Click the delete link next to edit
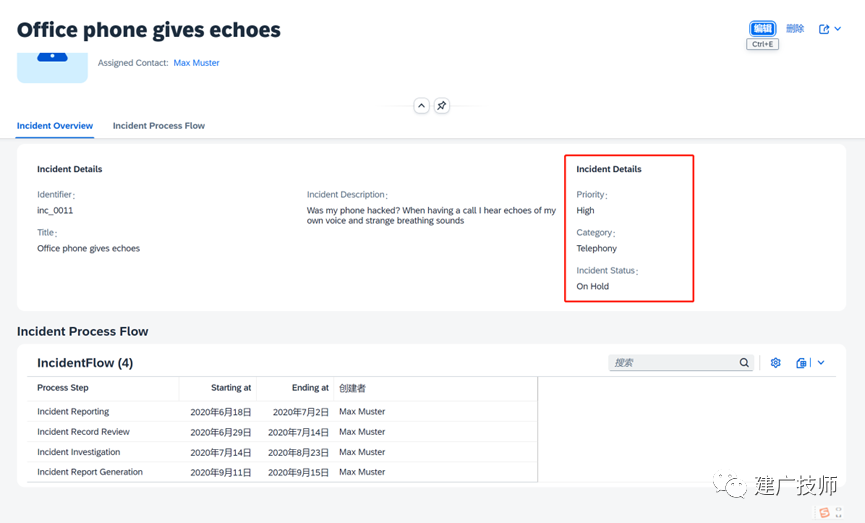The image size is (865, 523). coord(795,29)
